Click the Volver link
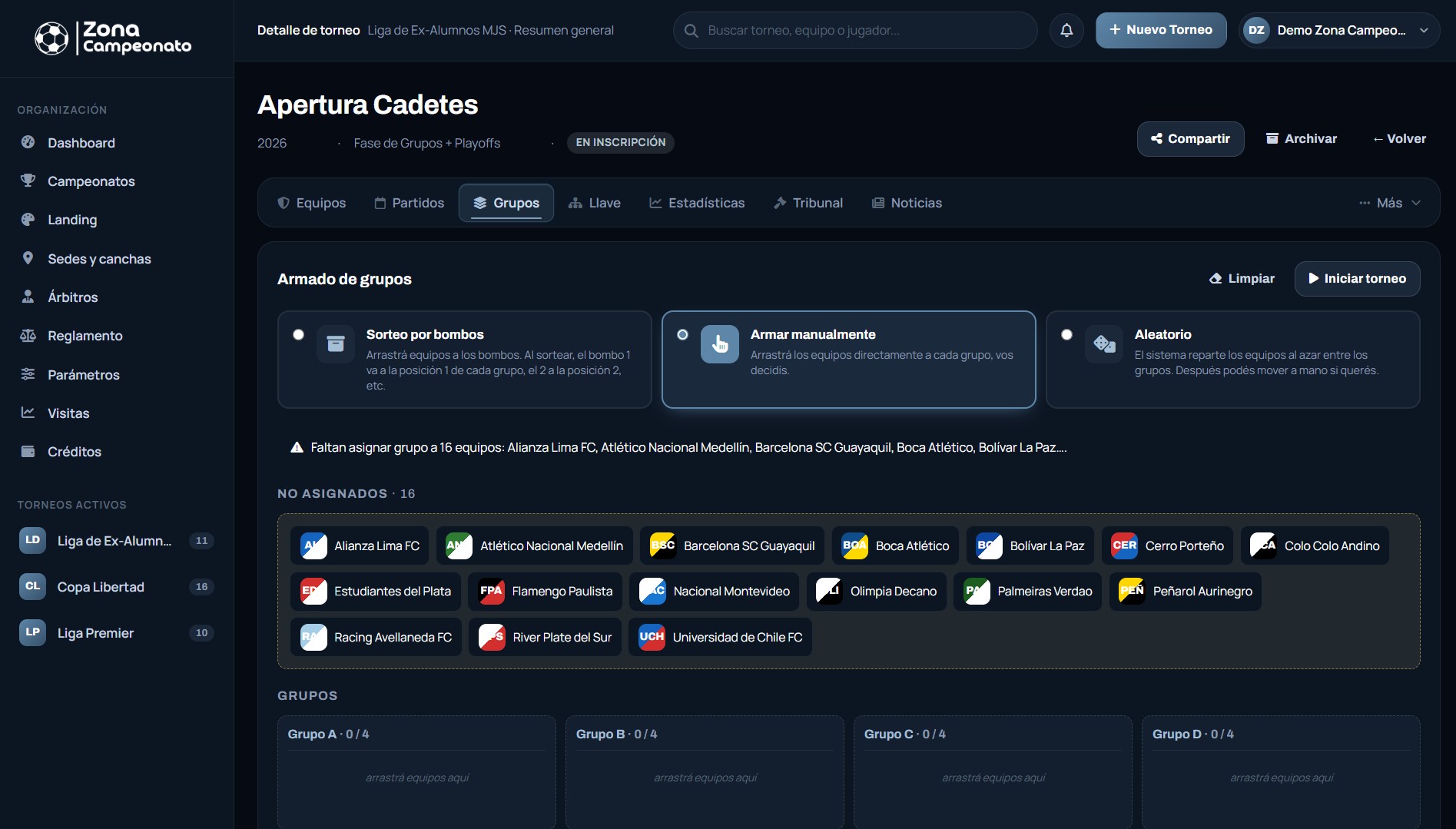 coord(1399,139)
